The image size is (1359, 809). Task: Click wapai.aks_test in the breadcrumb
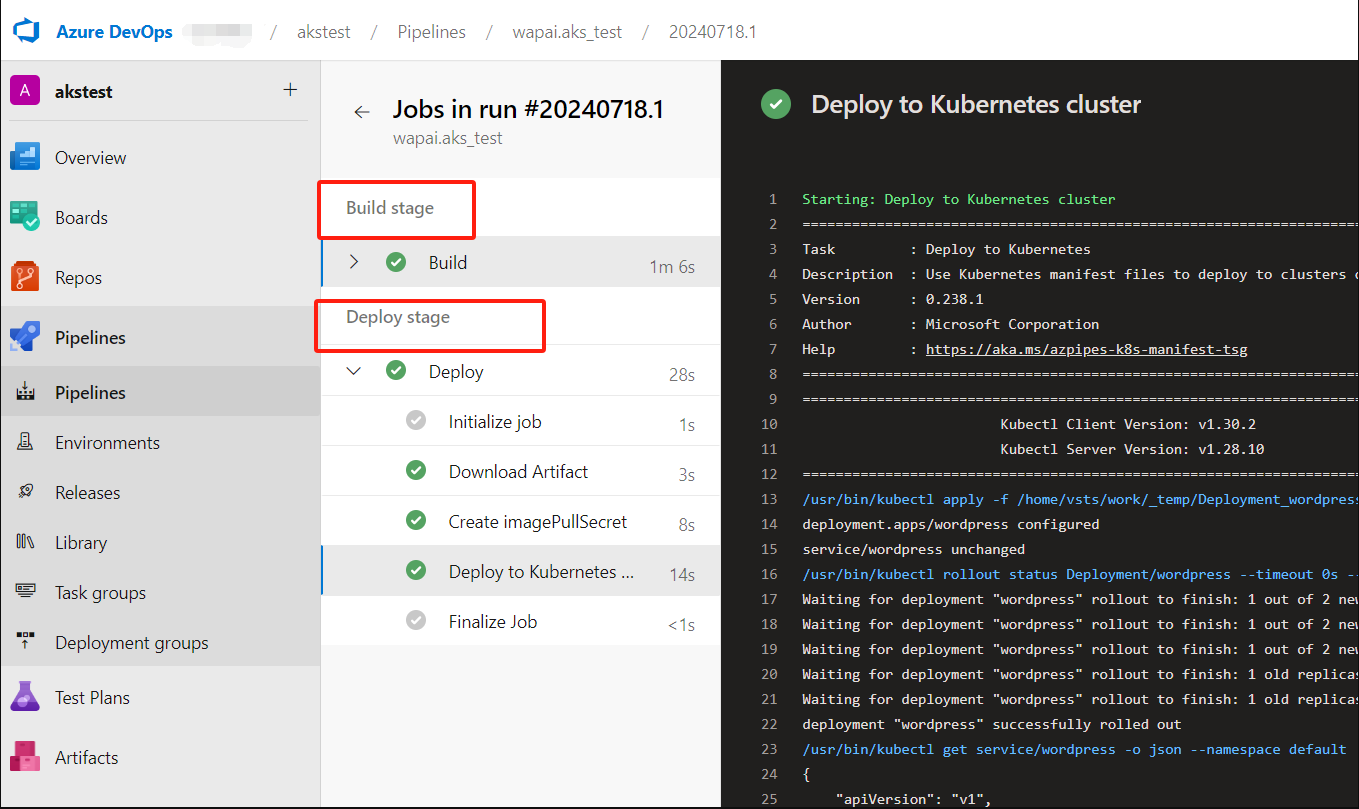[567, 32]
